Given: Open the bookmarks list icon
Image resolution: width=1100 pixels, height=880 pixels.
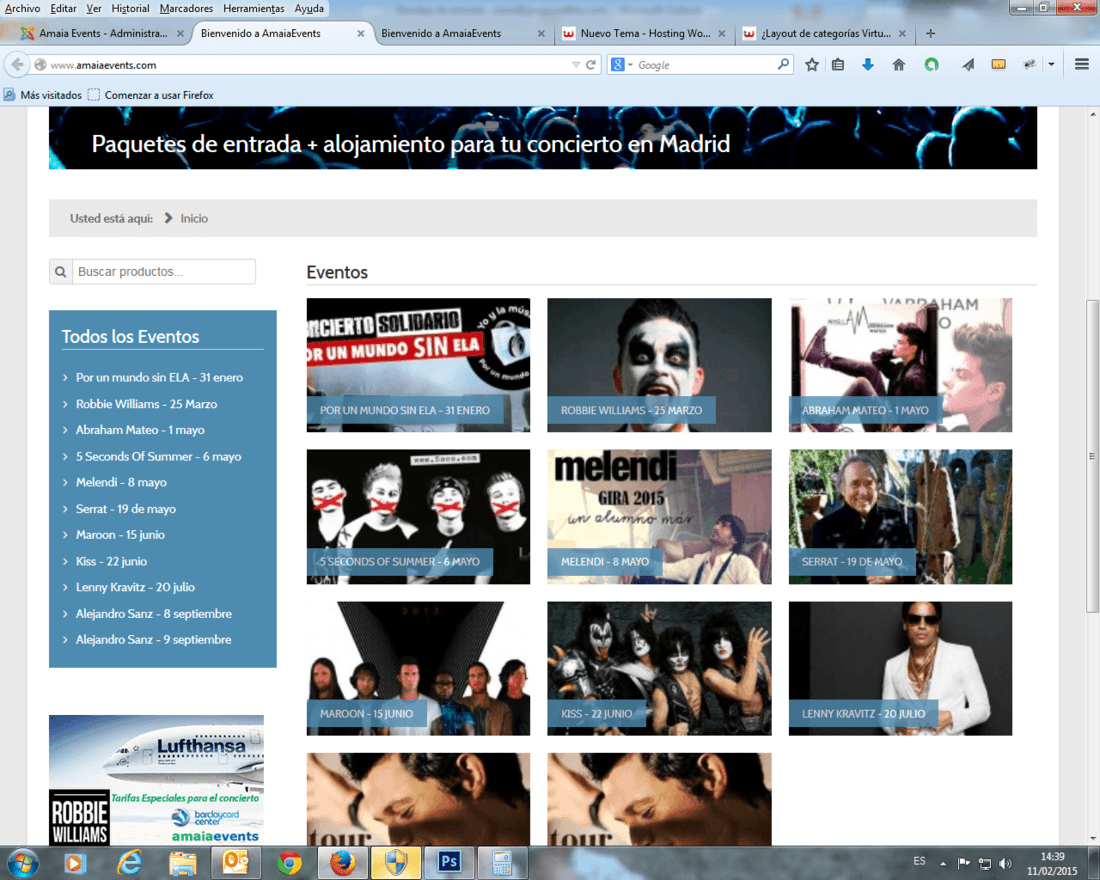Looking at the screenshot, I should click(838, 65).
